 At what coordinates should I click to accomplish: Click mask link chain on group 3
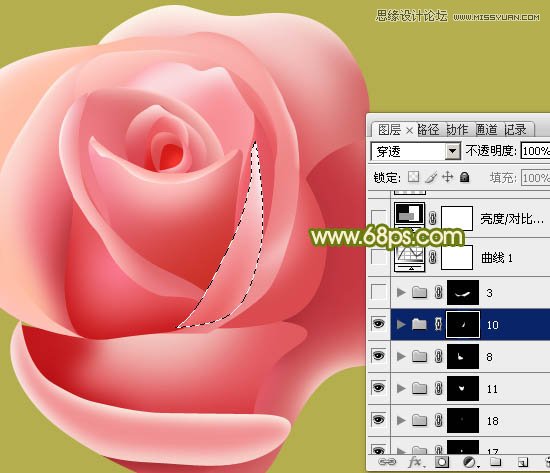point(438,292)
